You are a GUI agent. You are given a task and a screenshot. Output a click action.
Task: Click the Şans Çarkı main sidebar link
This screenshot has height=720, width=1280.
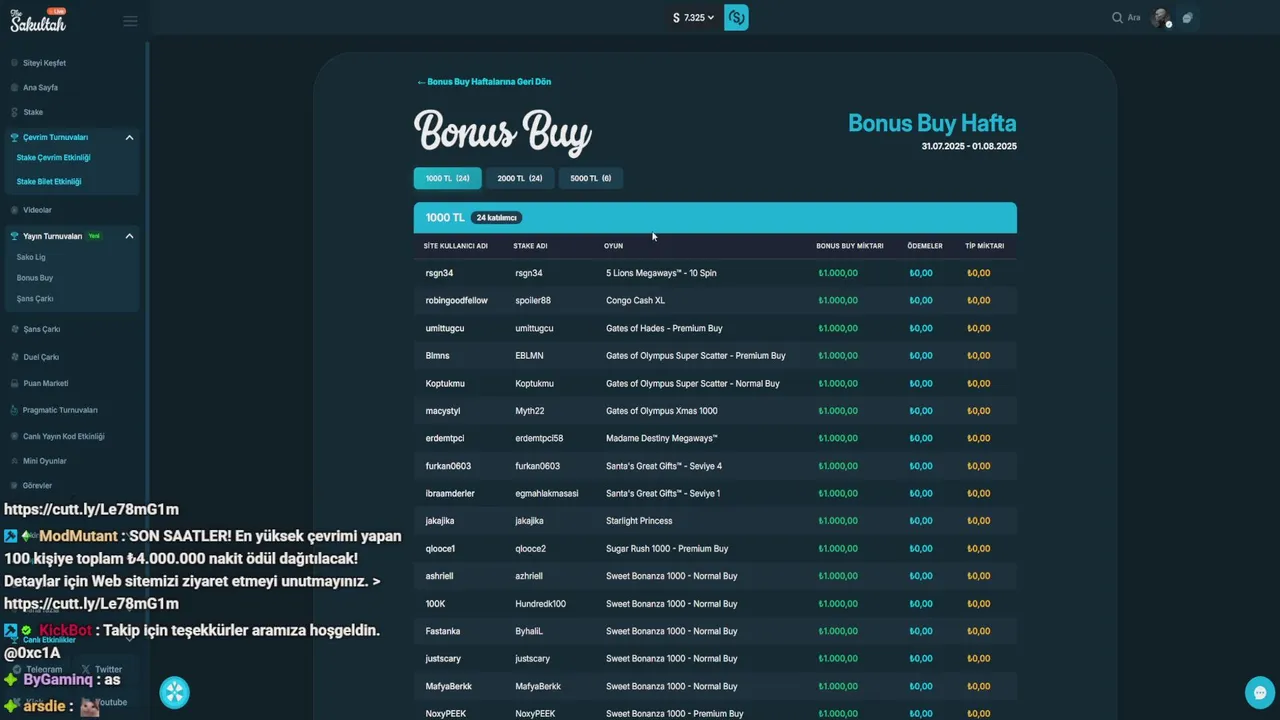[41, 329]
